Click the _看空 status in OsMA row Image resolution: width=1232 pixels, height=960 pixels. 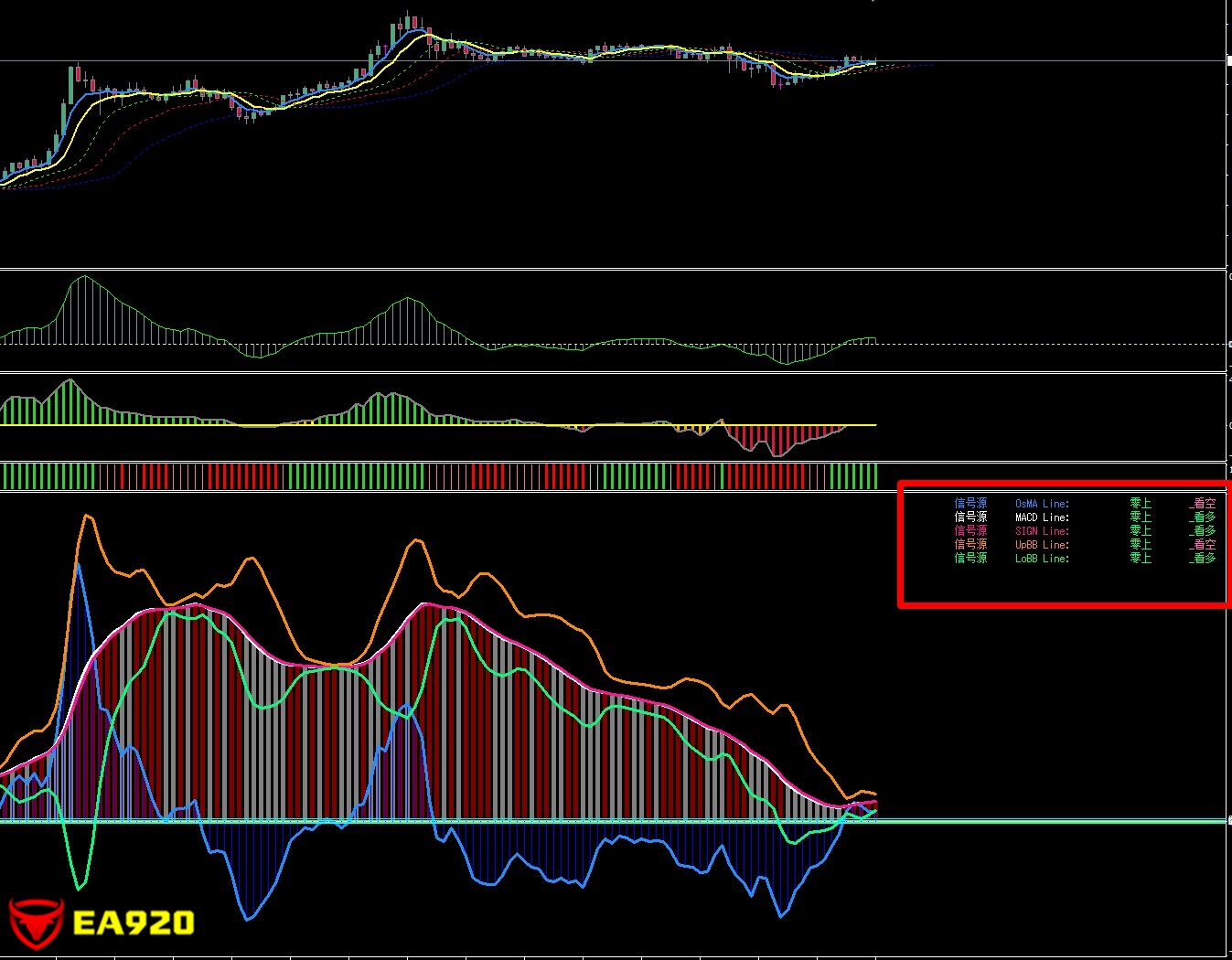coord(1203,504)
